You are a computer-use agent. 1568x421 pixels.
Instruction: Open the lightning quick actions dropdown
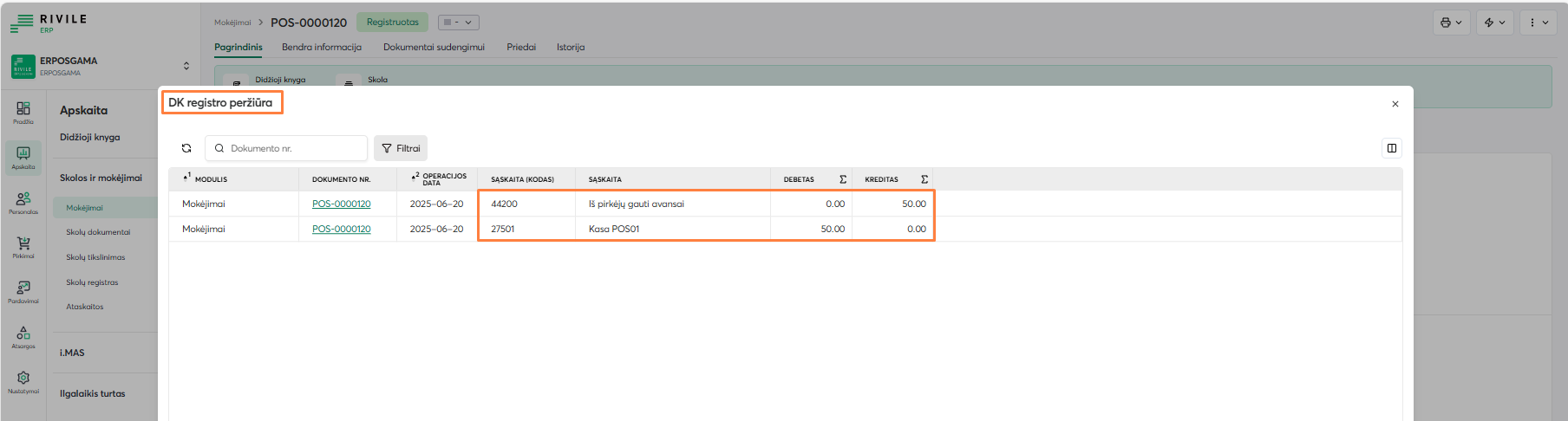[x=1494, y=23]
